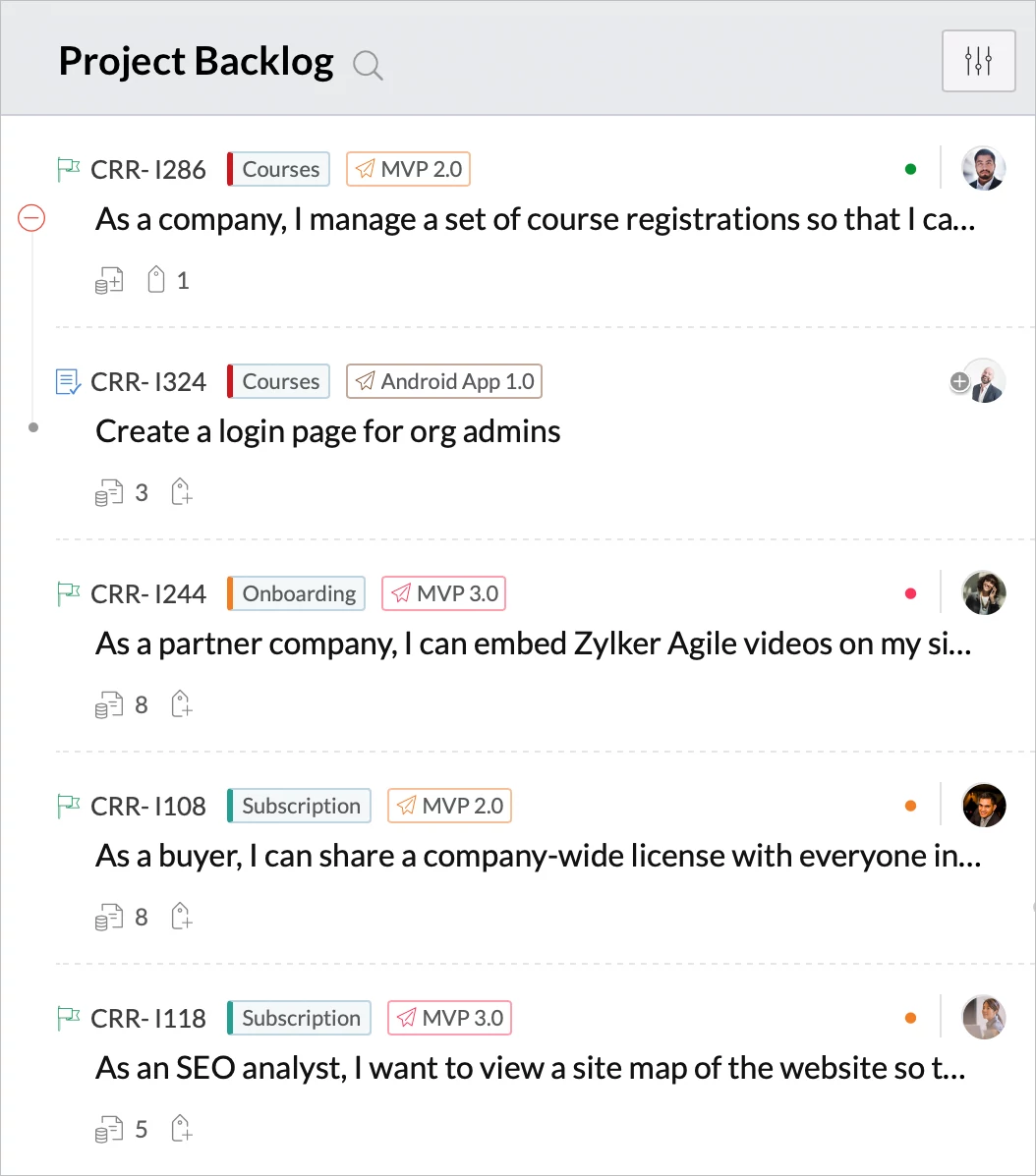Add a tag to CRR-I108 story
Viewport: 1036px width, 1176px height.
click(181, 918)
